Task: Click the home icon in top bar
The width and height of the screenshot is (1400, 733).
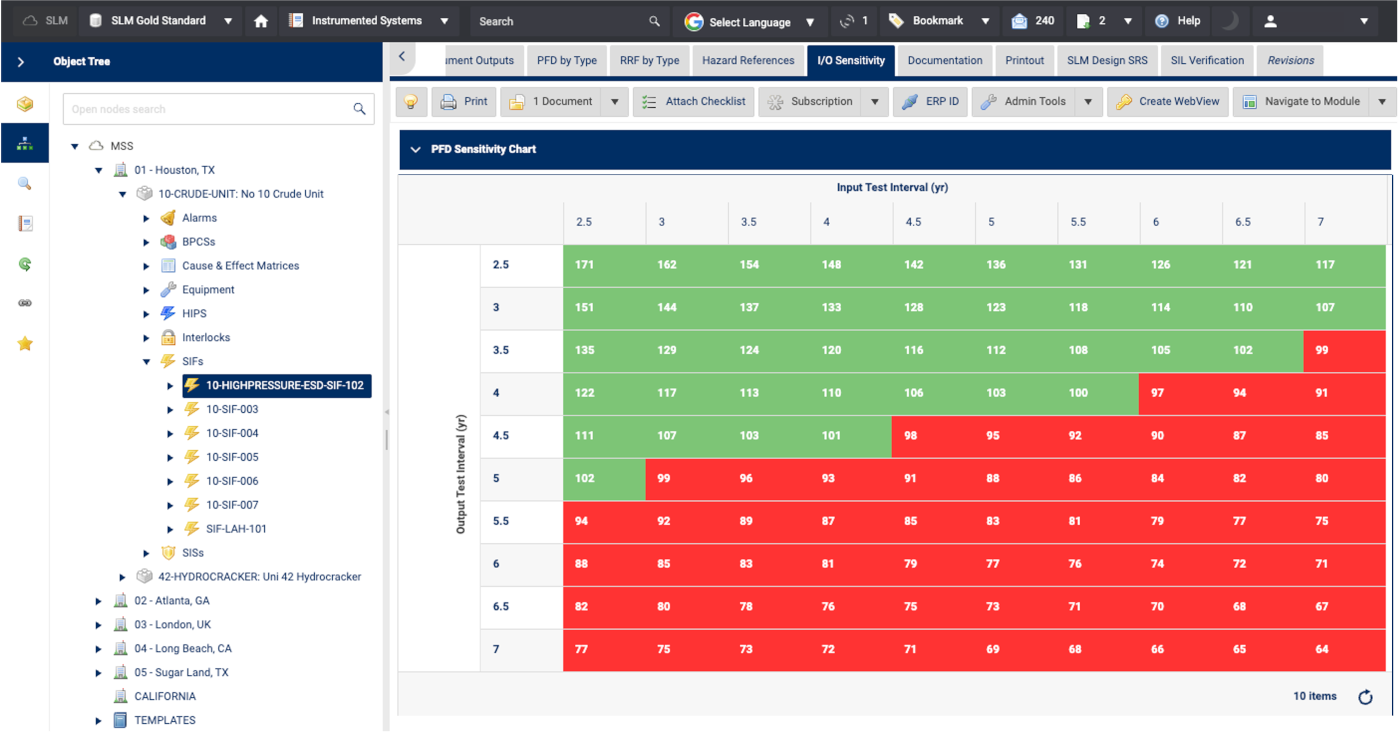Action: pyautogui.click(x=261, y=21)
